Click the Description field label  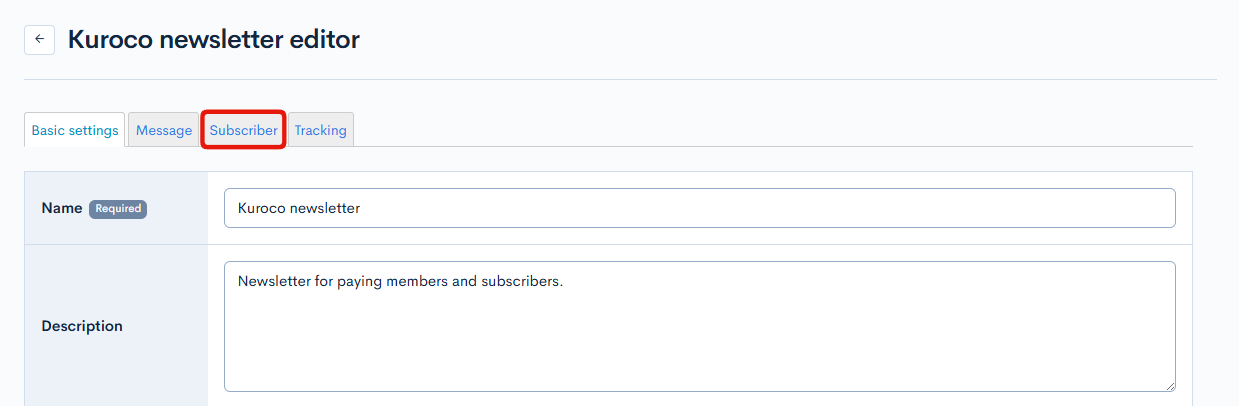82,326
